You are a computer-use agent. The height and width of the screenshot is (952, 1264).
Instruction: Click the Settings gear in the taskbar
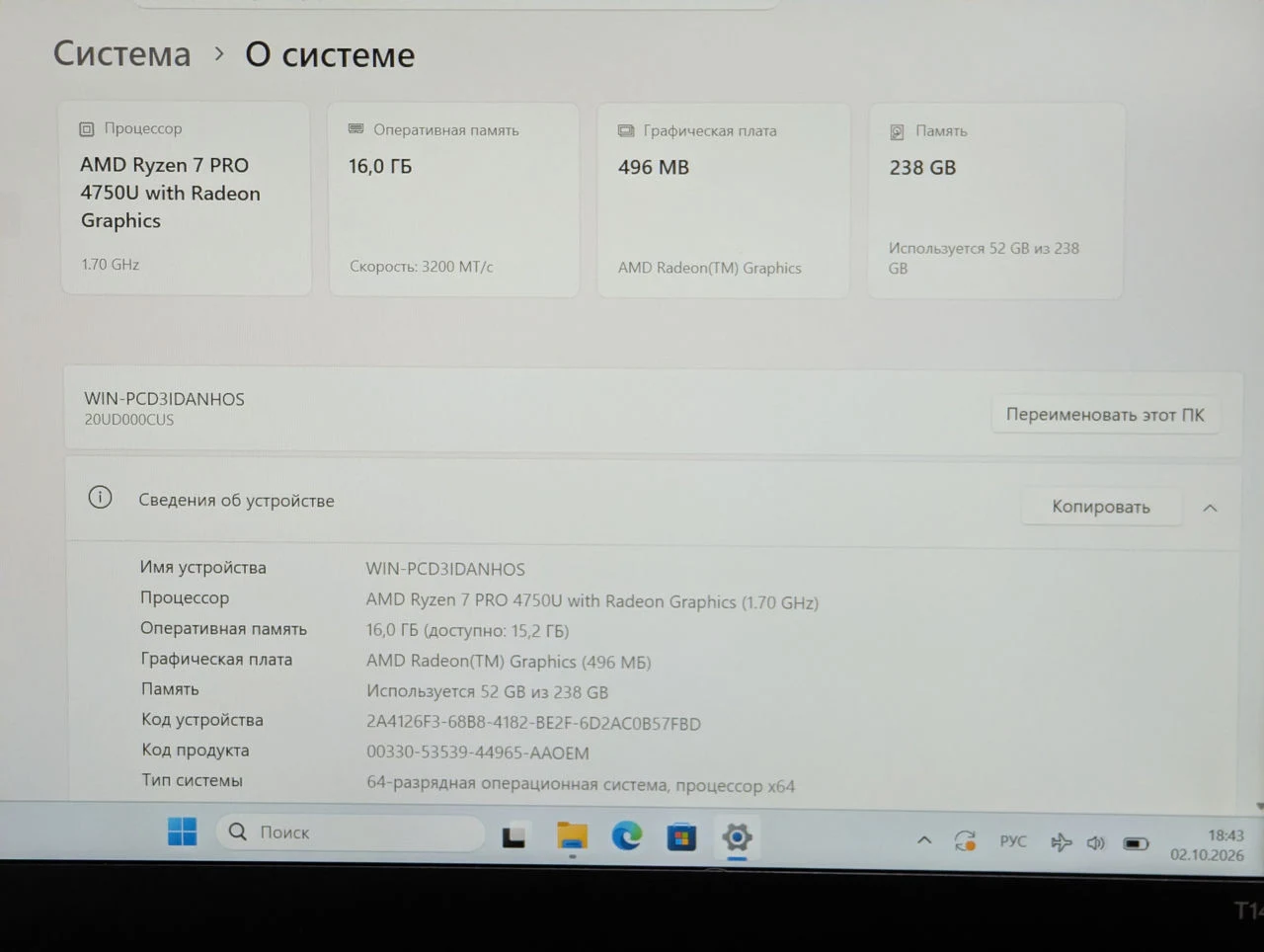pos(737,838)
